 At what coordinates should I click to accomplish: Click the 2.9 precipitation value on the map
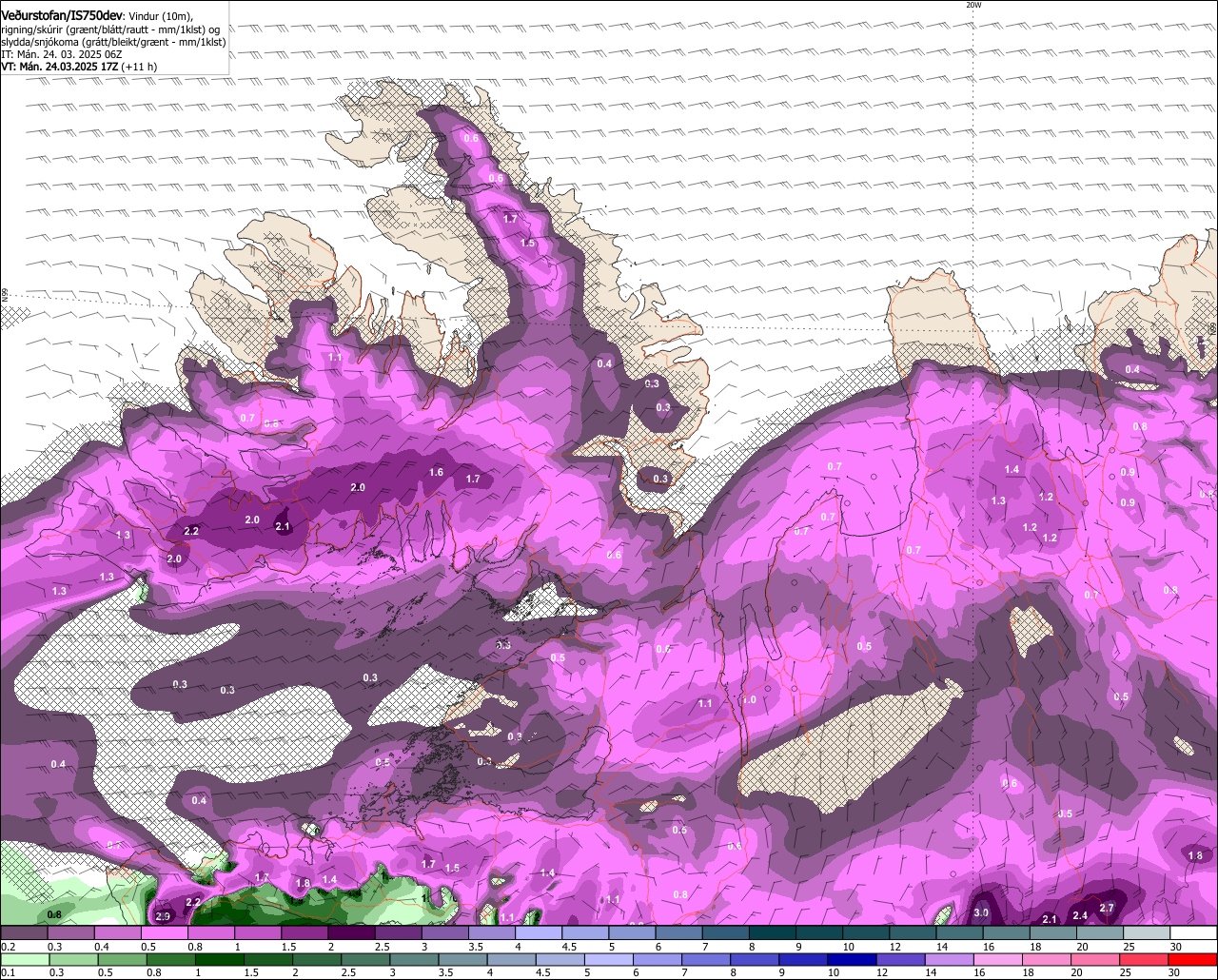(x=163, y=916)
